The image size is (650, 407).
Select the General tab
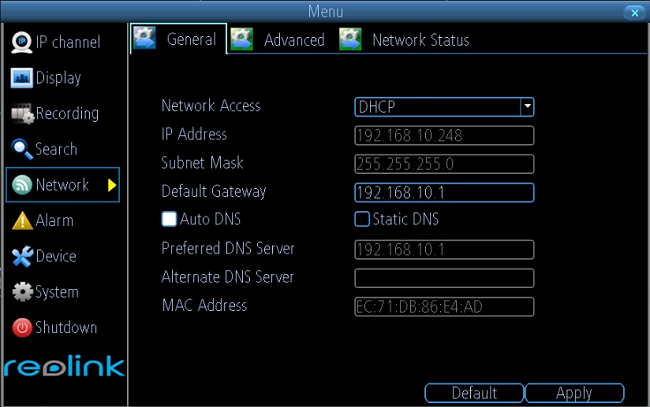(x=179, y=39)
